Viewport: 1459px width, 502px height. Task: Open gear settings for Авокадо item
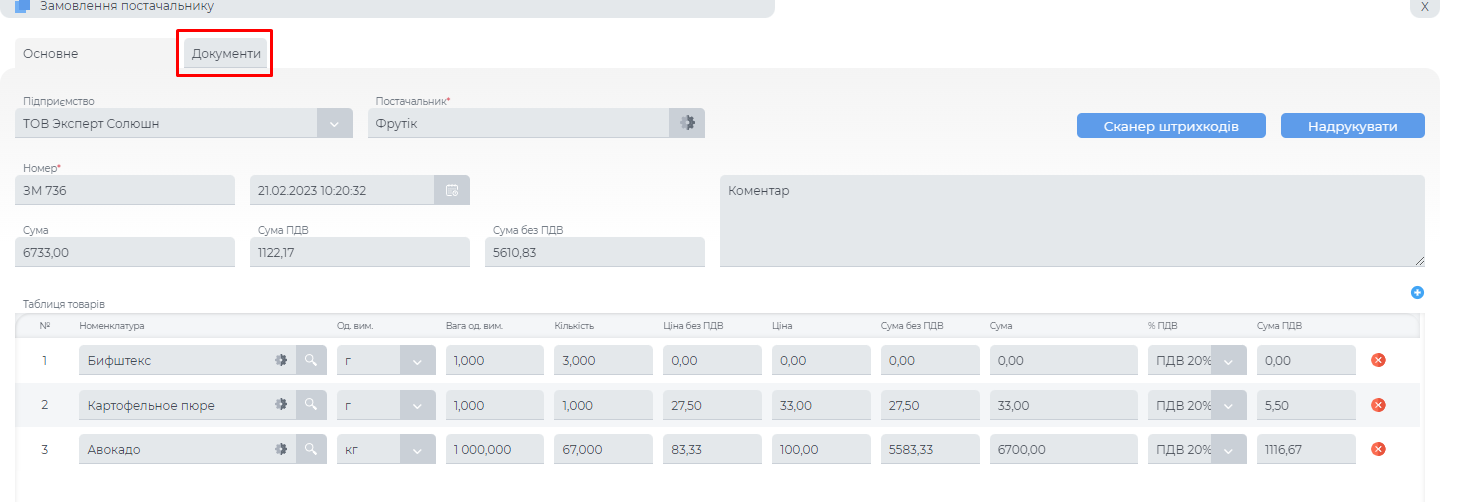click(281, 449)
